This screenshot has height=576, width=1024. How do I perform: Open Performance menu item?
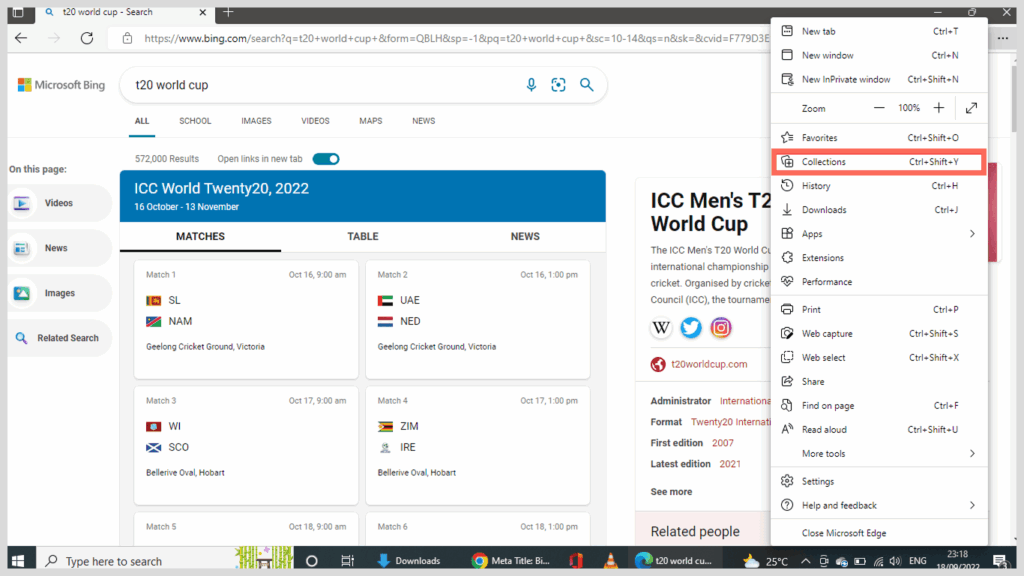(x=878, y=282)
